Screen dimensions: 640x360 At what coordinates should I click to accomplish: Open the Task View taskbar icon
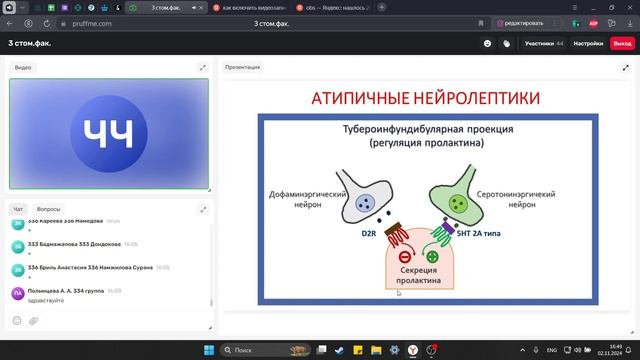click(321, 350)
